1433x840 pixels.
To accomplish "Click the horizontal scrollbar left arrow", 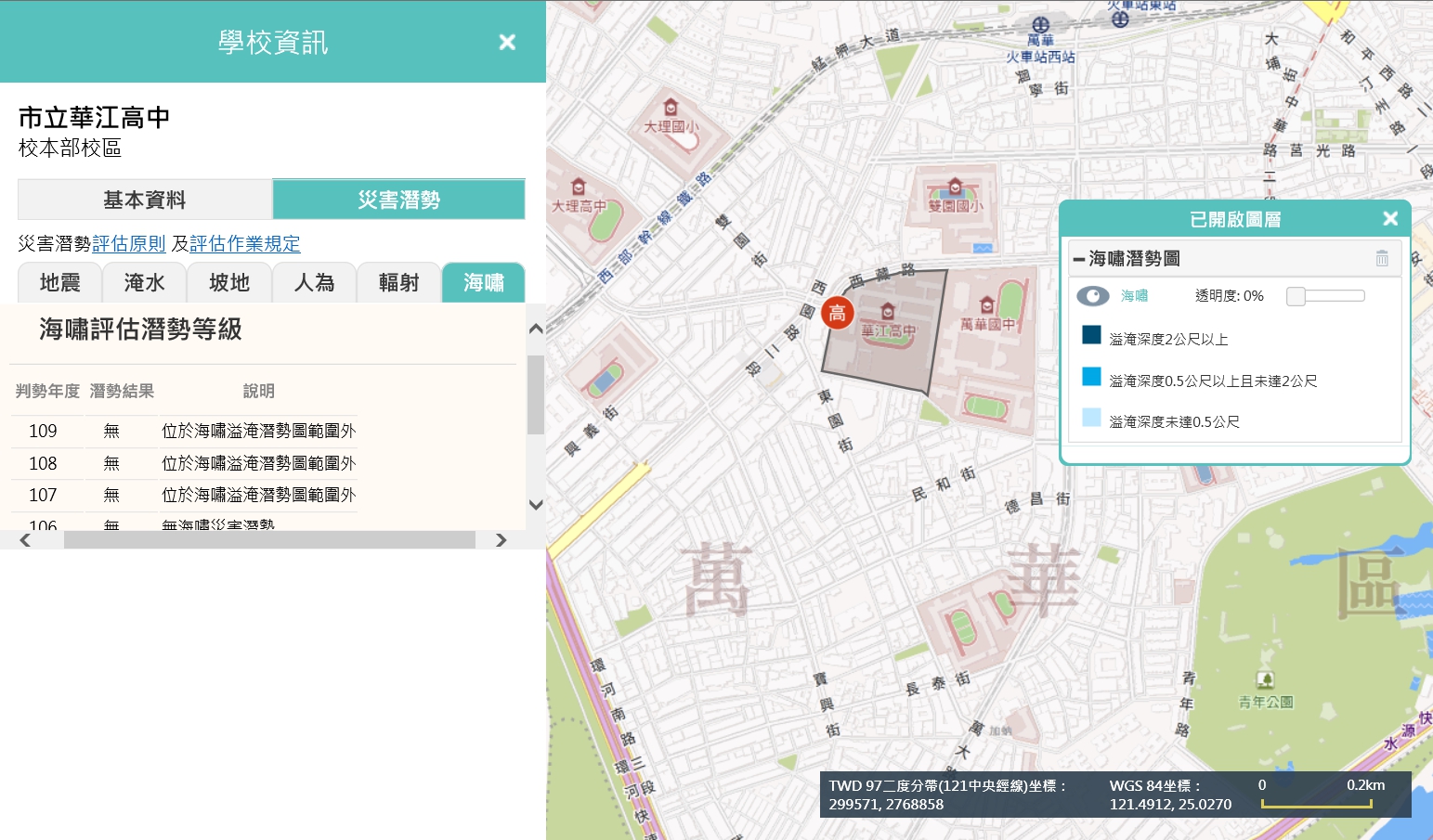I will [x=25, y=540].
